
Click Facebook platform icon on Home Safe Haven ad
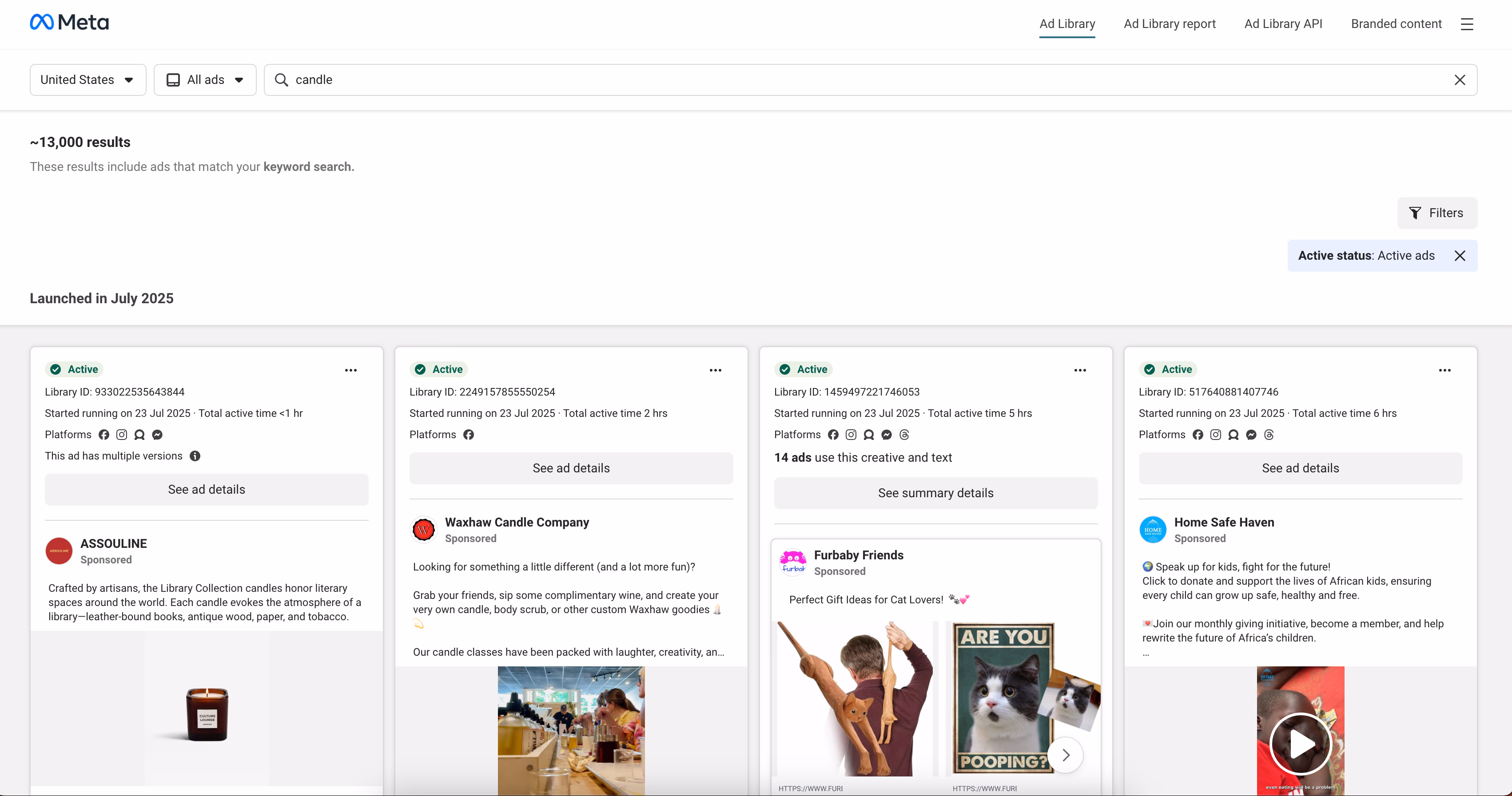(x=1198, y=435)
